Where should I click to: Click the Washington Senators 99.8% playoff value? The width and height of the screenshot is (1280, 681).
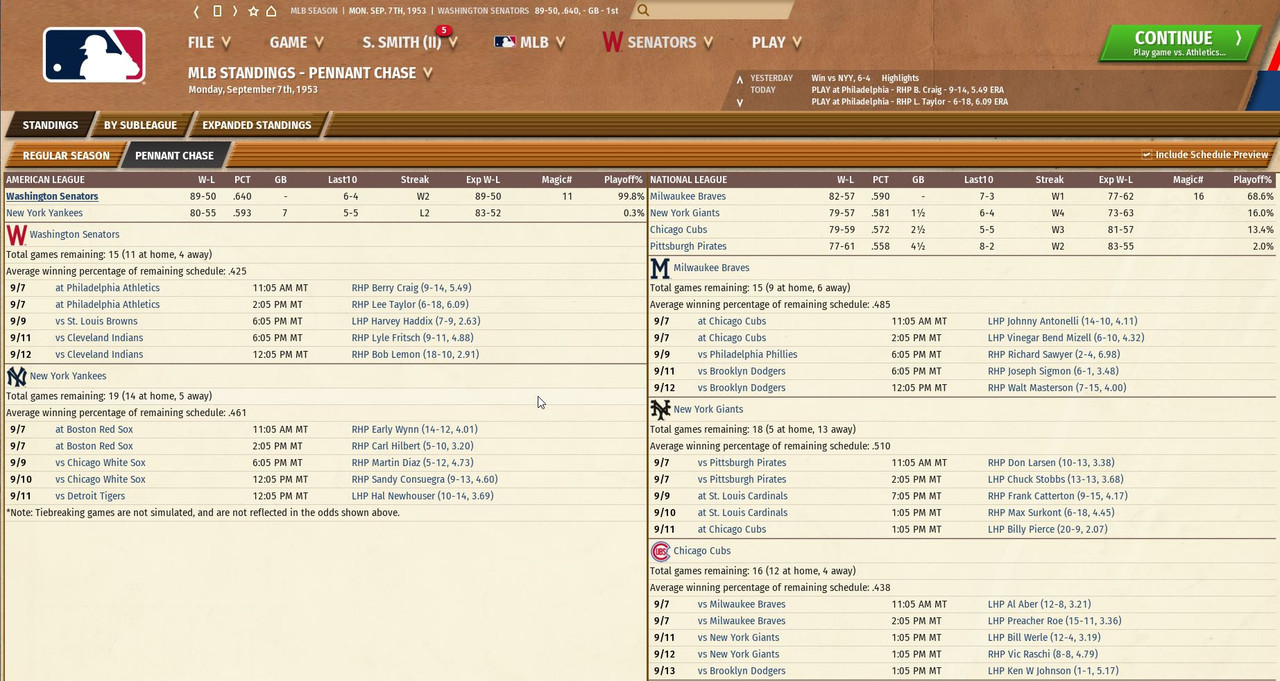[631, 197]
